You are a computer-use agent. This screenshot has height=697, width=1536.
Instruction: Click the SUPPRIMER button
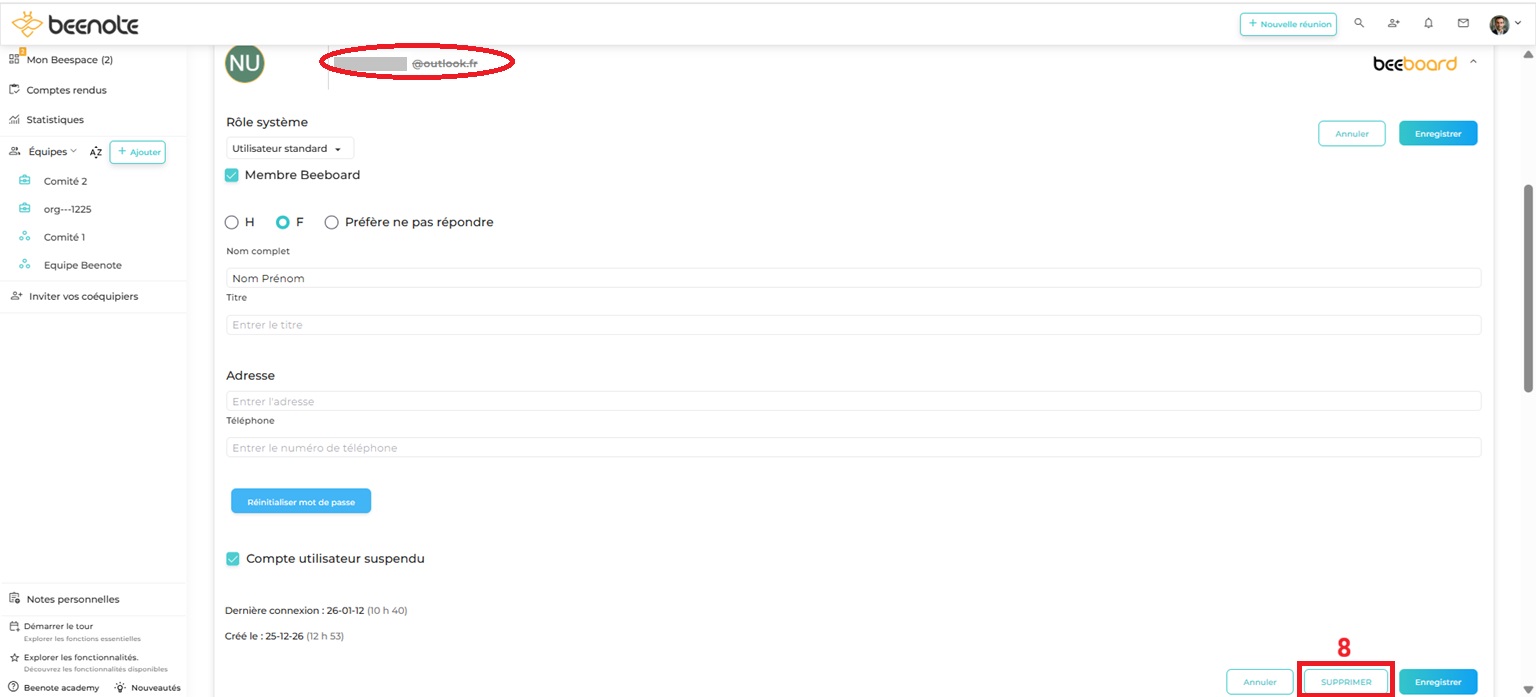coord(1346,682)
